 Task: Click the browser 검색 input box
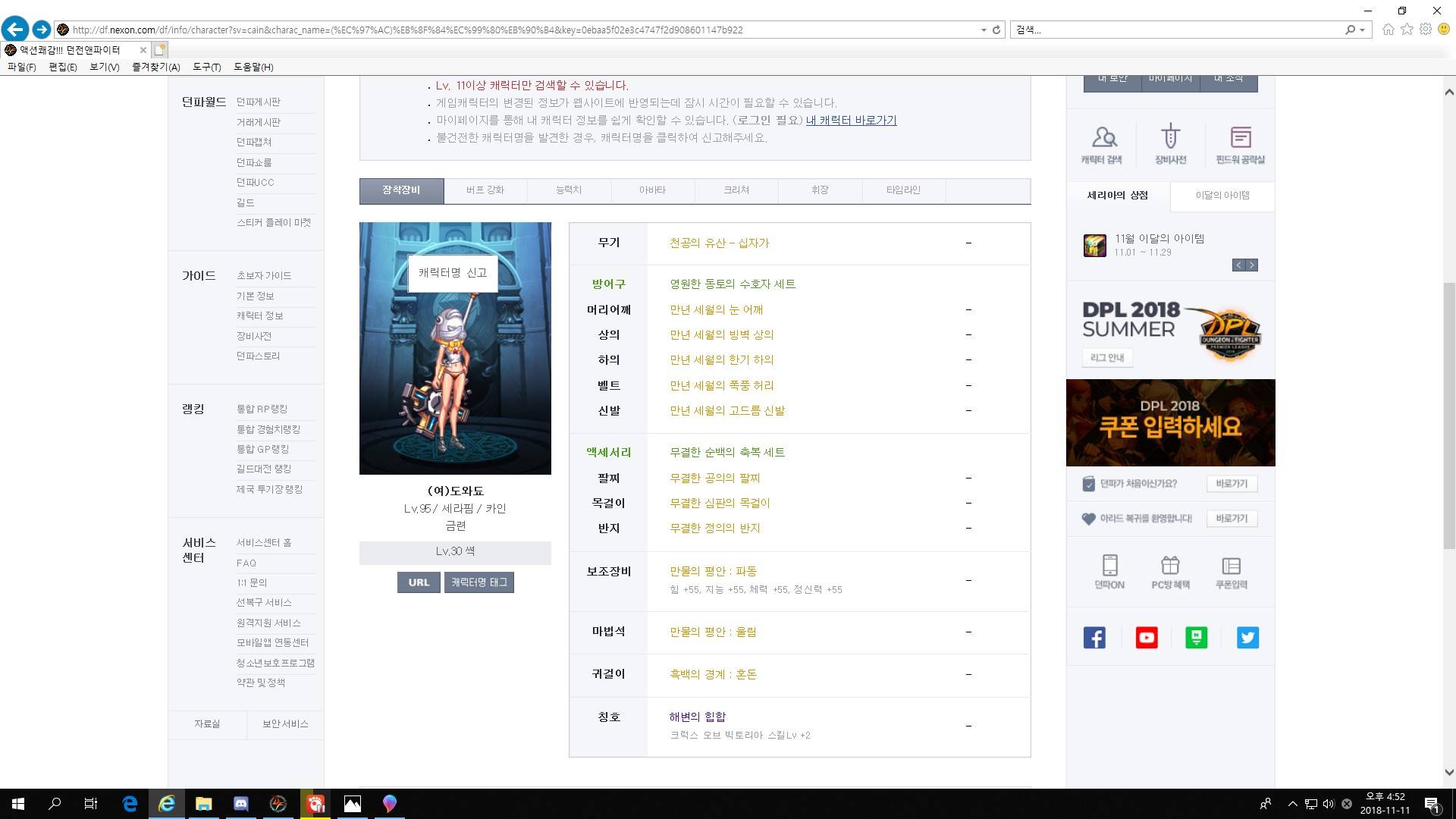(1178, 30)
